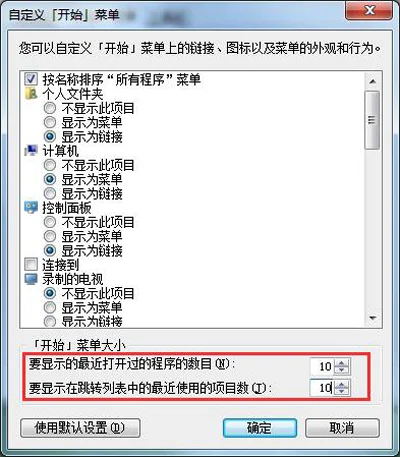Viewport: 400px width, 457px height.
Task: Choose 显示为菜单 under 个人文件夹
Action: [x=50, y=122]
